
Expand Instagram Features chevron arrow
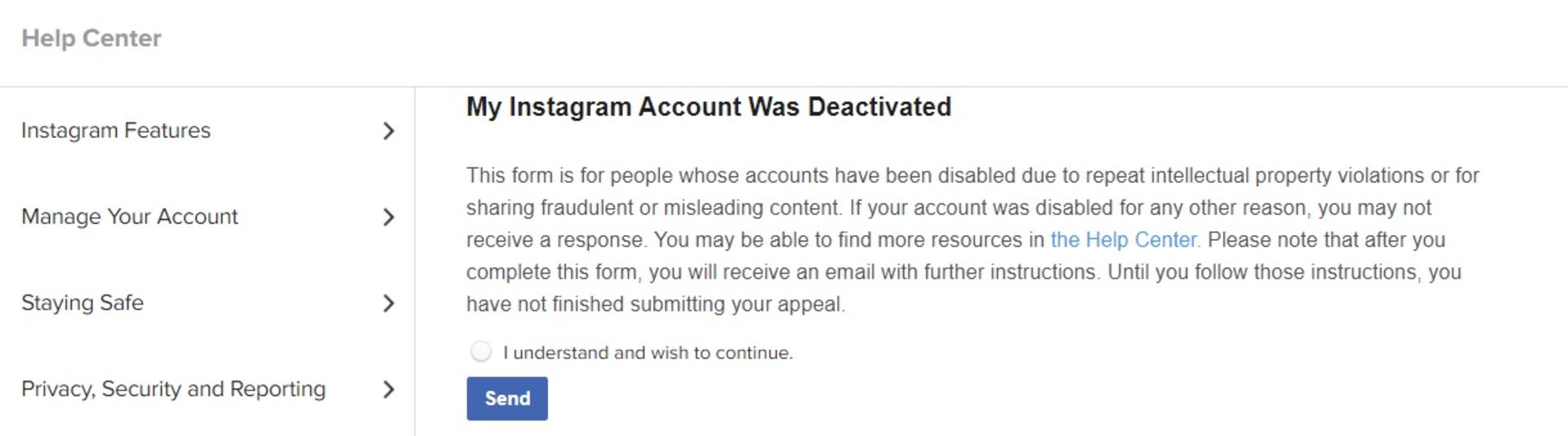coord(389,131)
